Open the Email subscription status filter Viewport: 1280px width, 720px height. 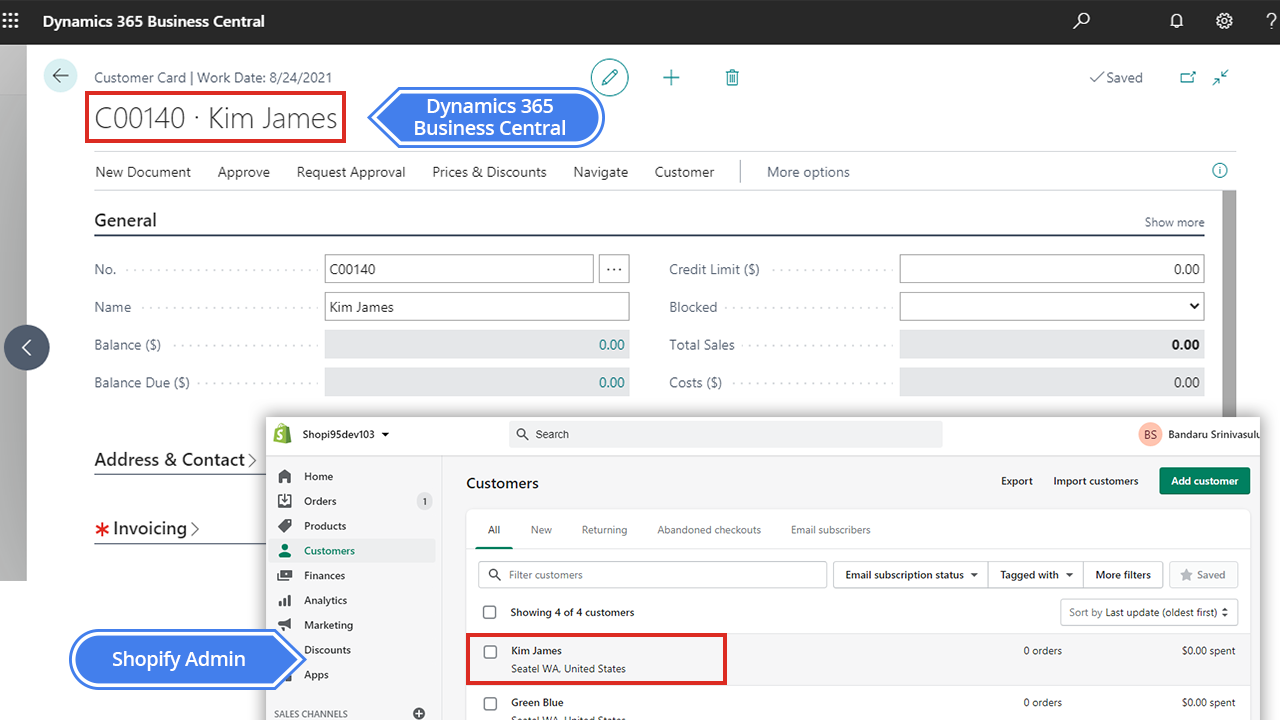pyautogui.click(x=909, y=574)
